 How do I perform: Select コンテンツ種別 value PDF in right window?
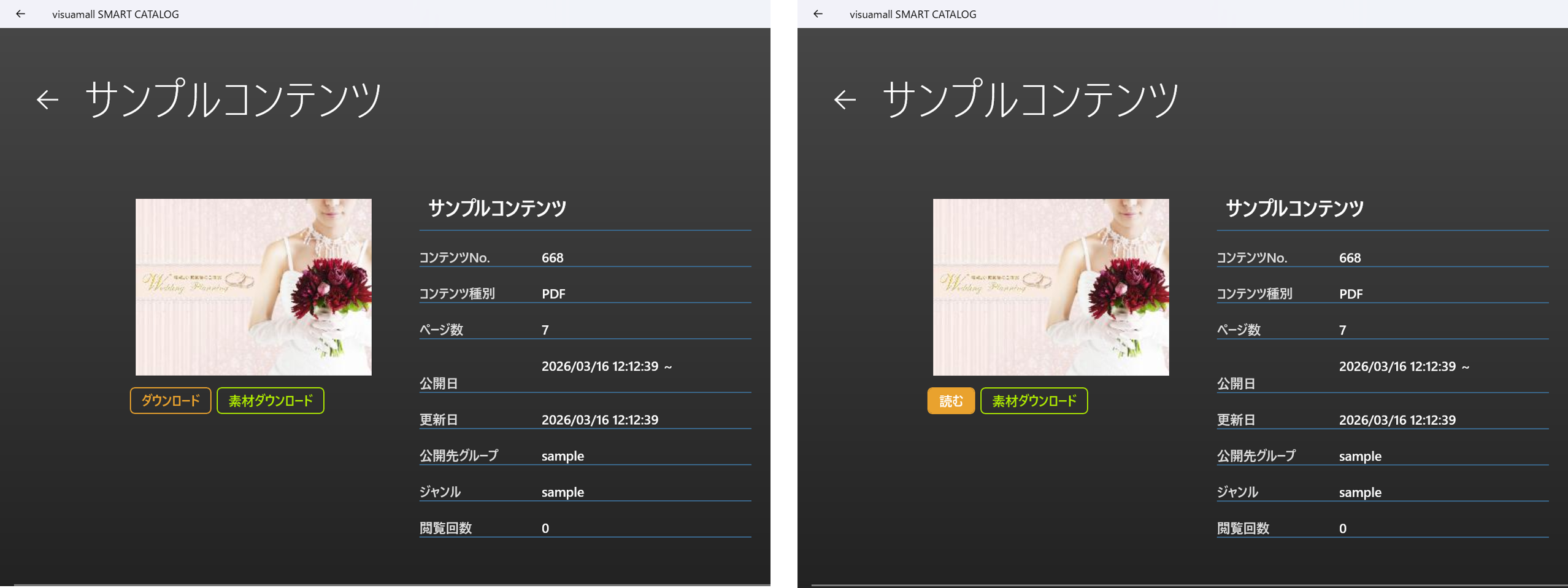[1350, 294]
